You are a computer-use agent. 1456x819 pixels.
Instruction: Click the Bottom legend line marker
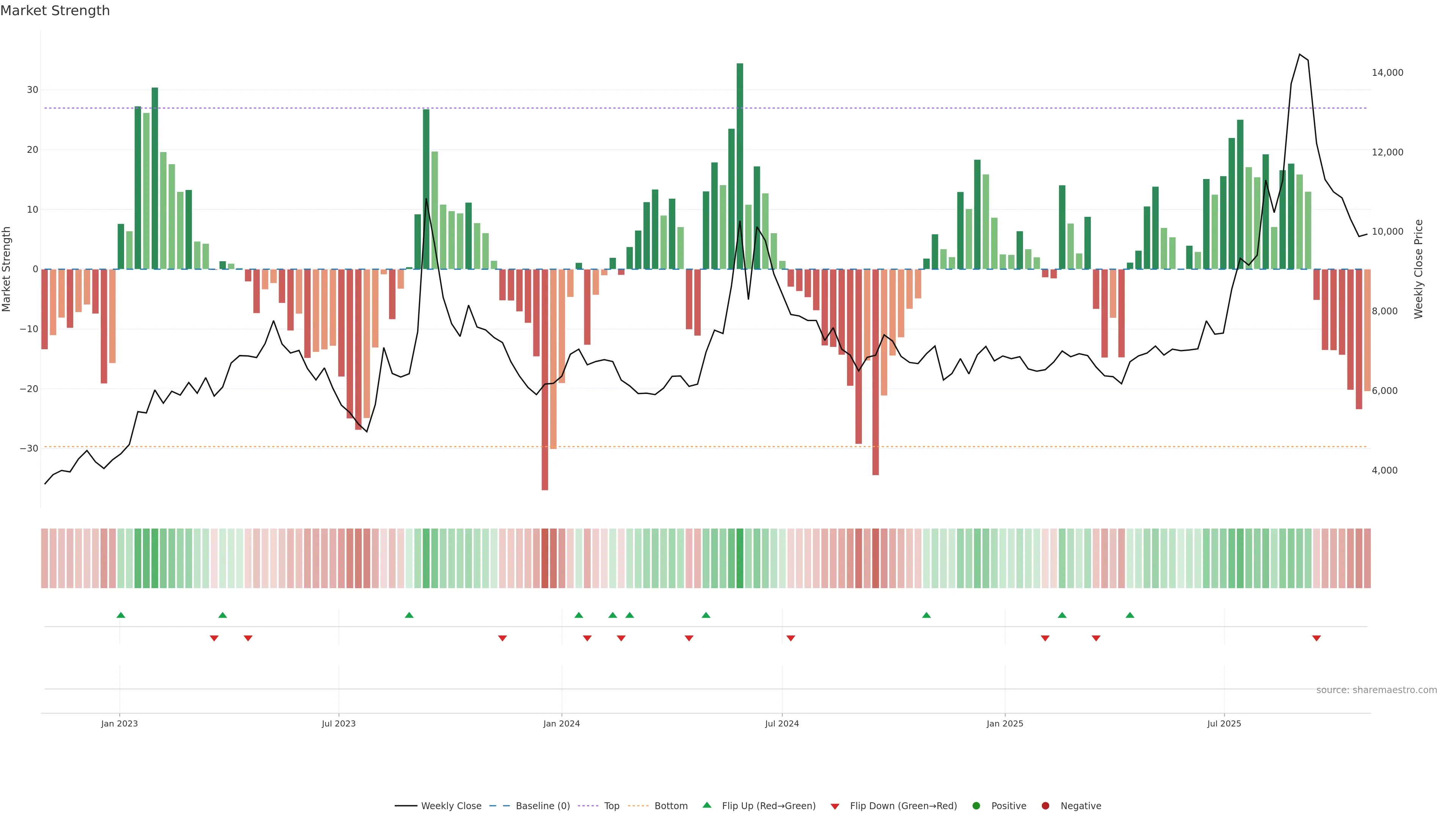[x=638, y=805]
